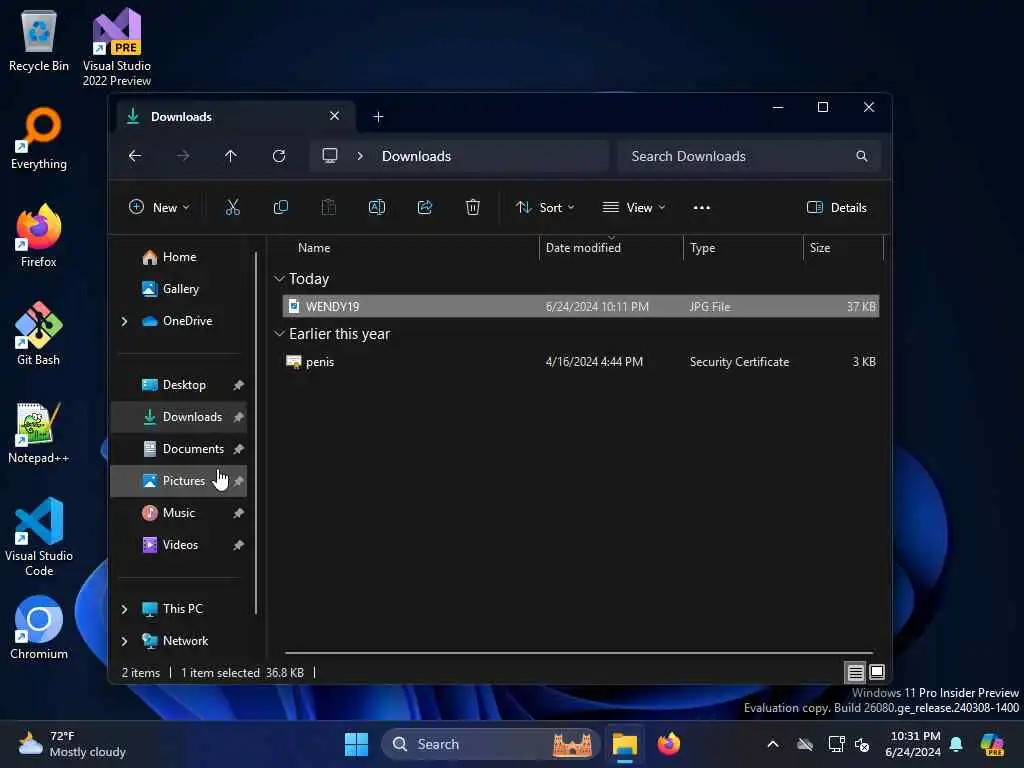Sort by Size column header
This screenshot has height=768, width=1024.
tap(843, 248)
